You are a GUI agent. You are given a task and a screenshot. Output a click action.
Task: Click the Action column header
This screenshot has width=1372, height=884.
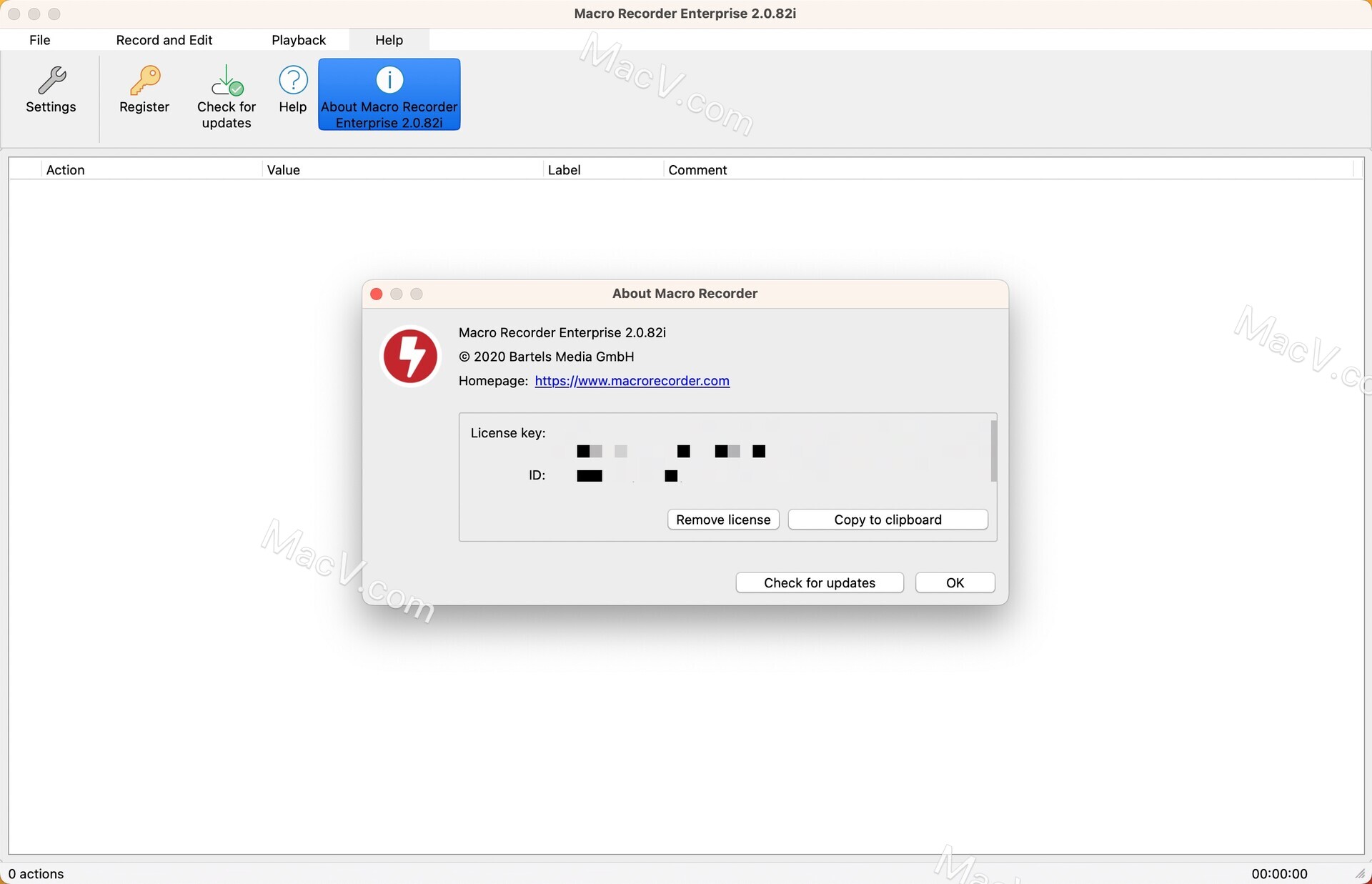(x=152, y=170)
